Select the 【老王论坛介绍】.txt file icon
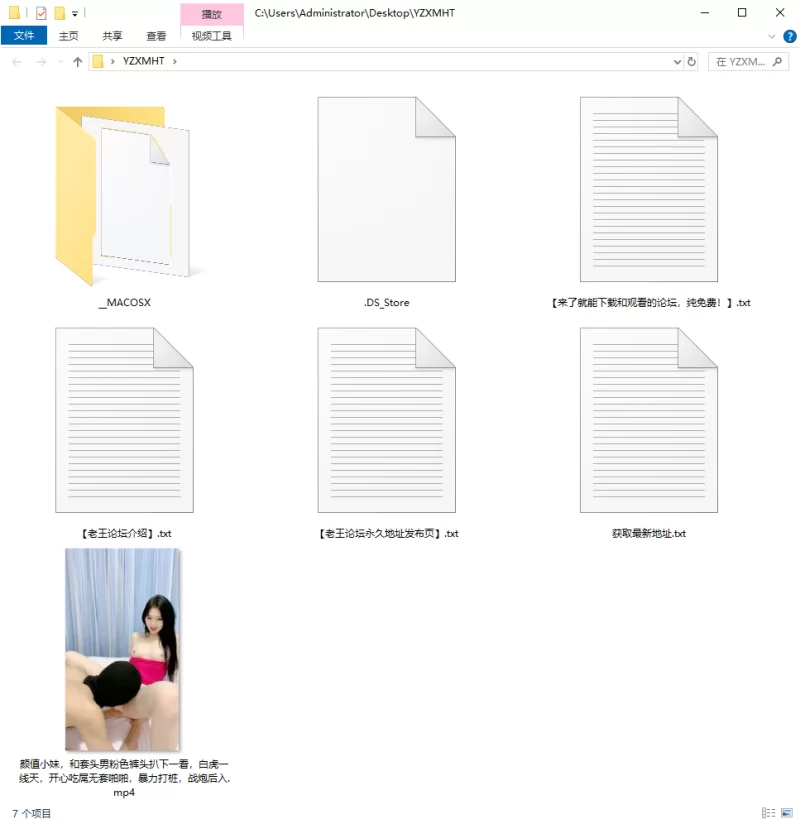The image size is (800, 824). [x=124, y=420]
